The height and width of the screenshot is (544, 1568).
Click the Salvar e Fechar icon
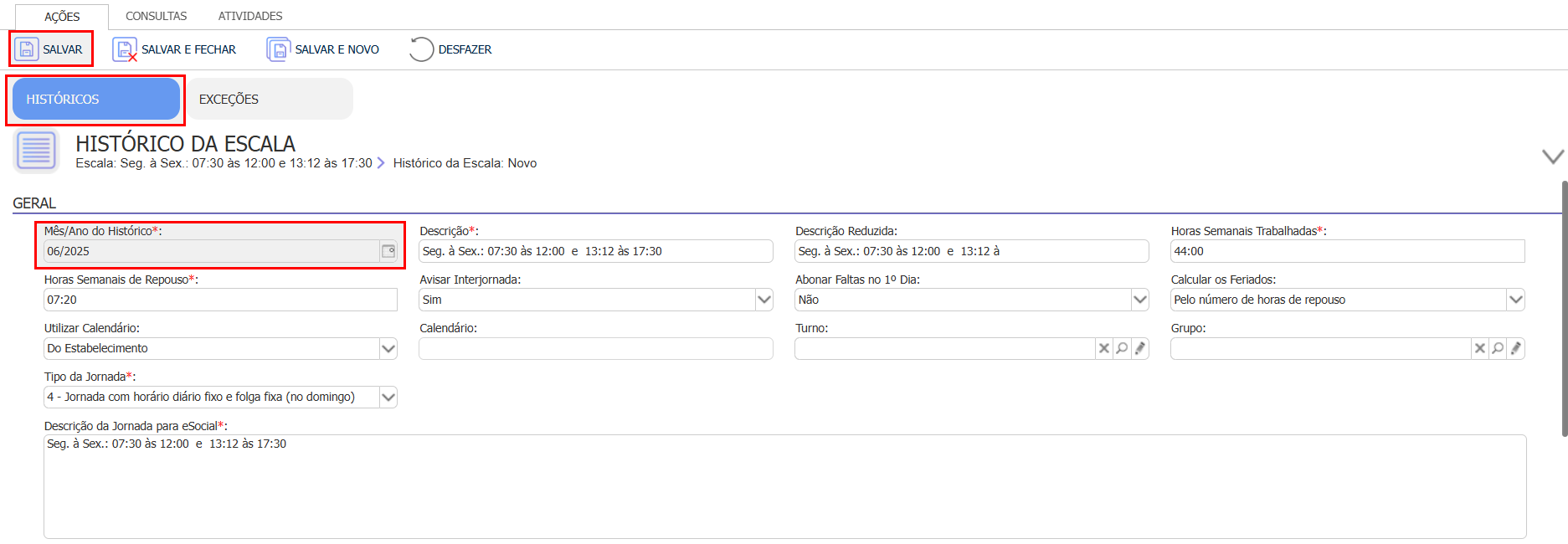125,50
